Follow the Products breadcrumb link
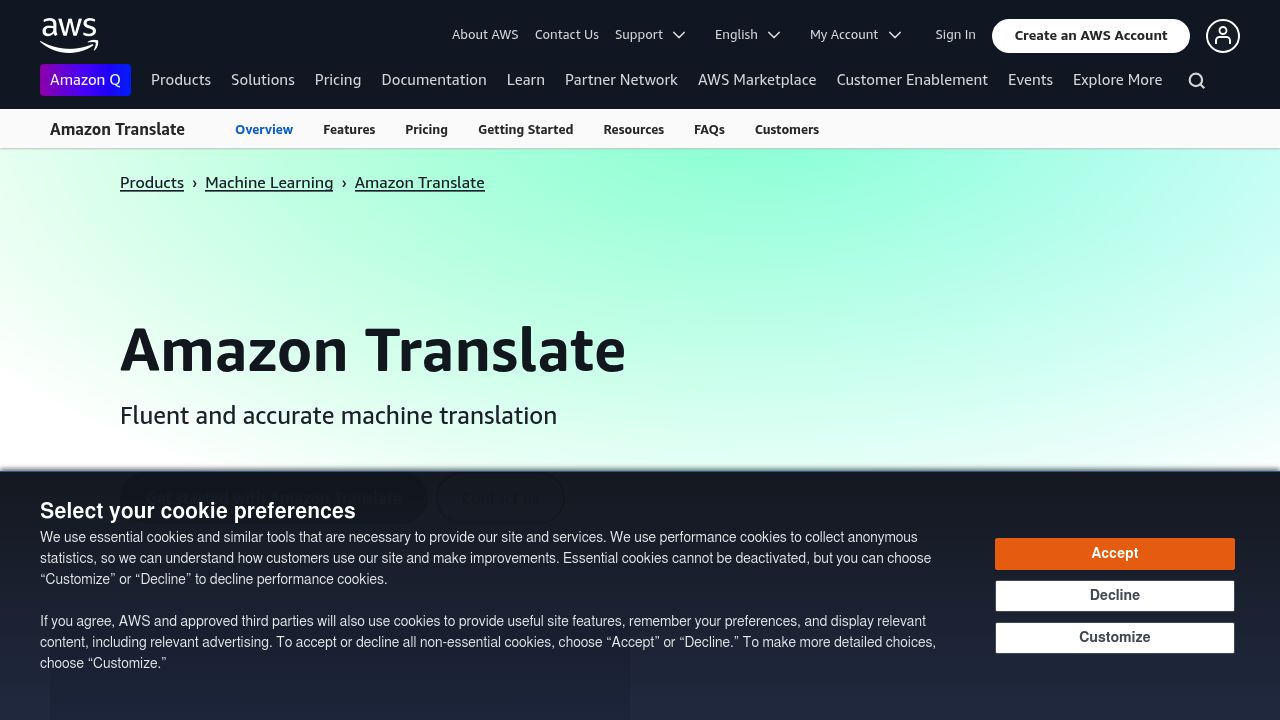Screen dimensions: 1280x720 click(x=152, y=183)
